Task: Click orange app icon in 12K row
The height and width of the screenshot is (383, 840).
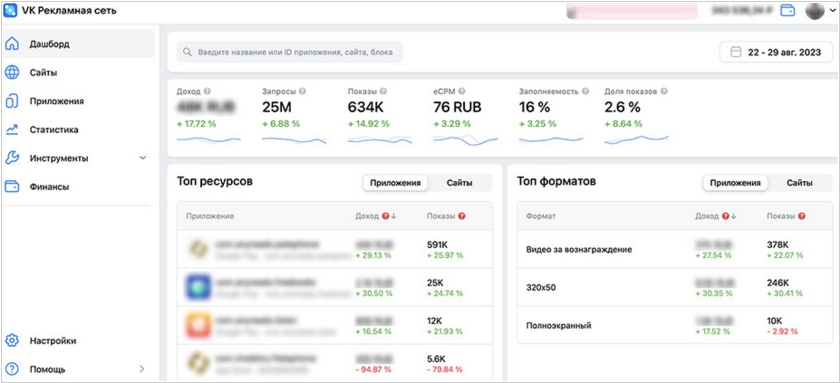Action: click(198, 325)
